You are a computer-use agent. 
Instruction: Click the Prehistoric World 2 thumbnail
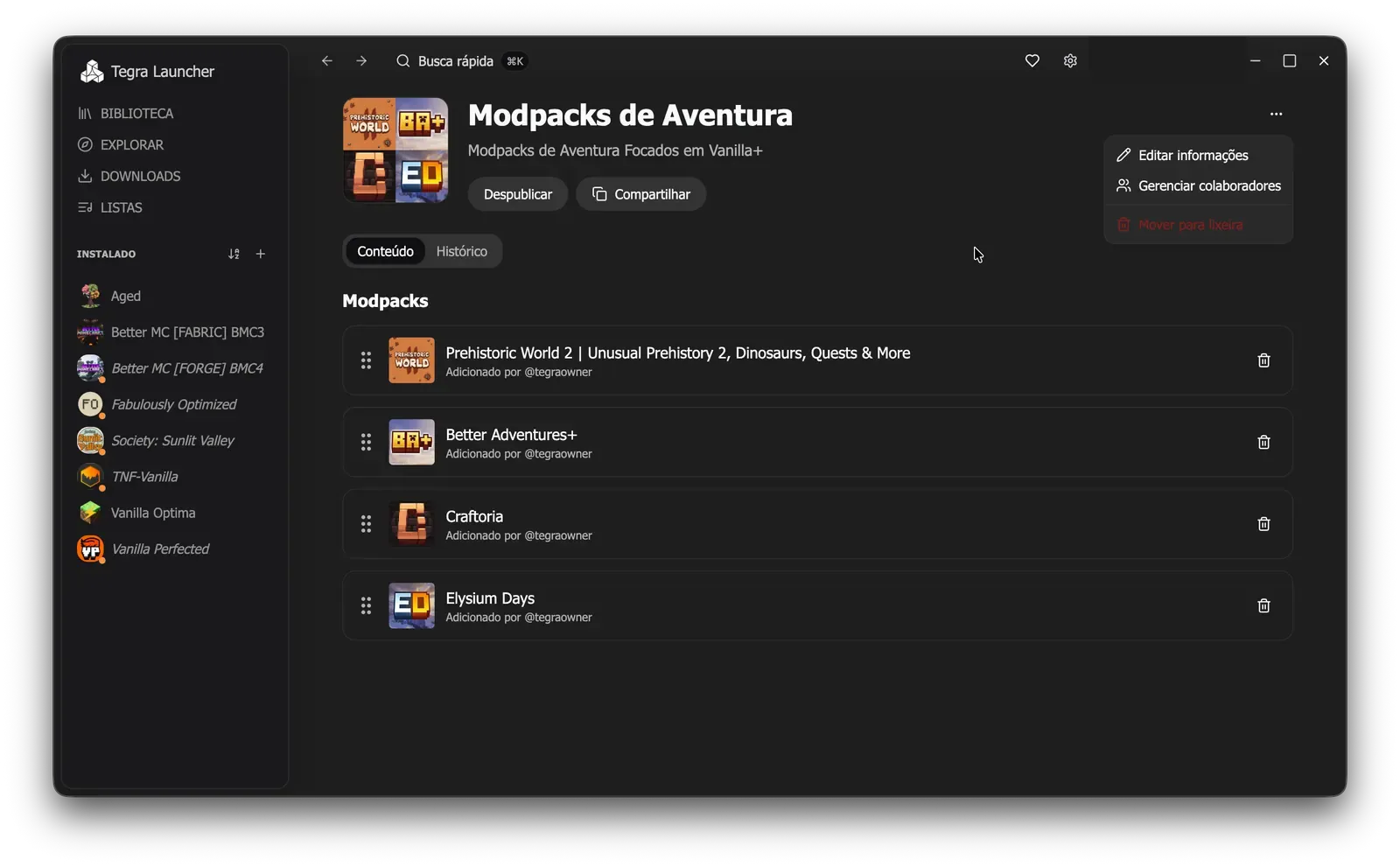pos(411,360)
